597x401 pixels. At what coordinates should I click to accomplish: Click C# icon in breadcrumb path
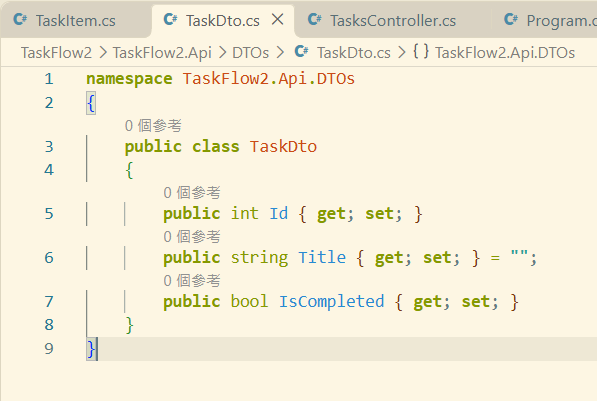pos(302,51)
